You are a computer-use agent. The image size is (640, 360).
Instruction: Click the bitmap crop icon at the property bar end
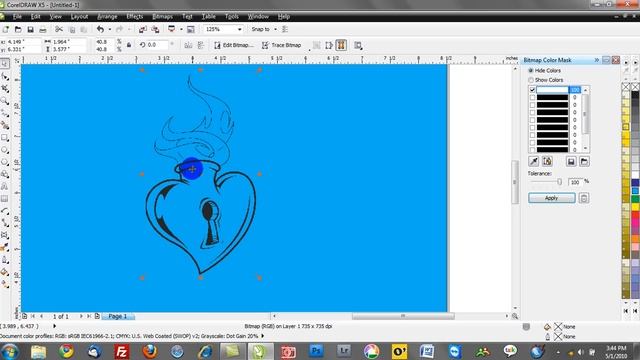click(358, 45)
